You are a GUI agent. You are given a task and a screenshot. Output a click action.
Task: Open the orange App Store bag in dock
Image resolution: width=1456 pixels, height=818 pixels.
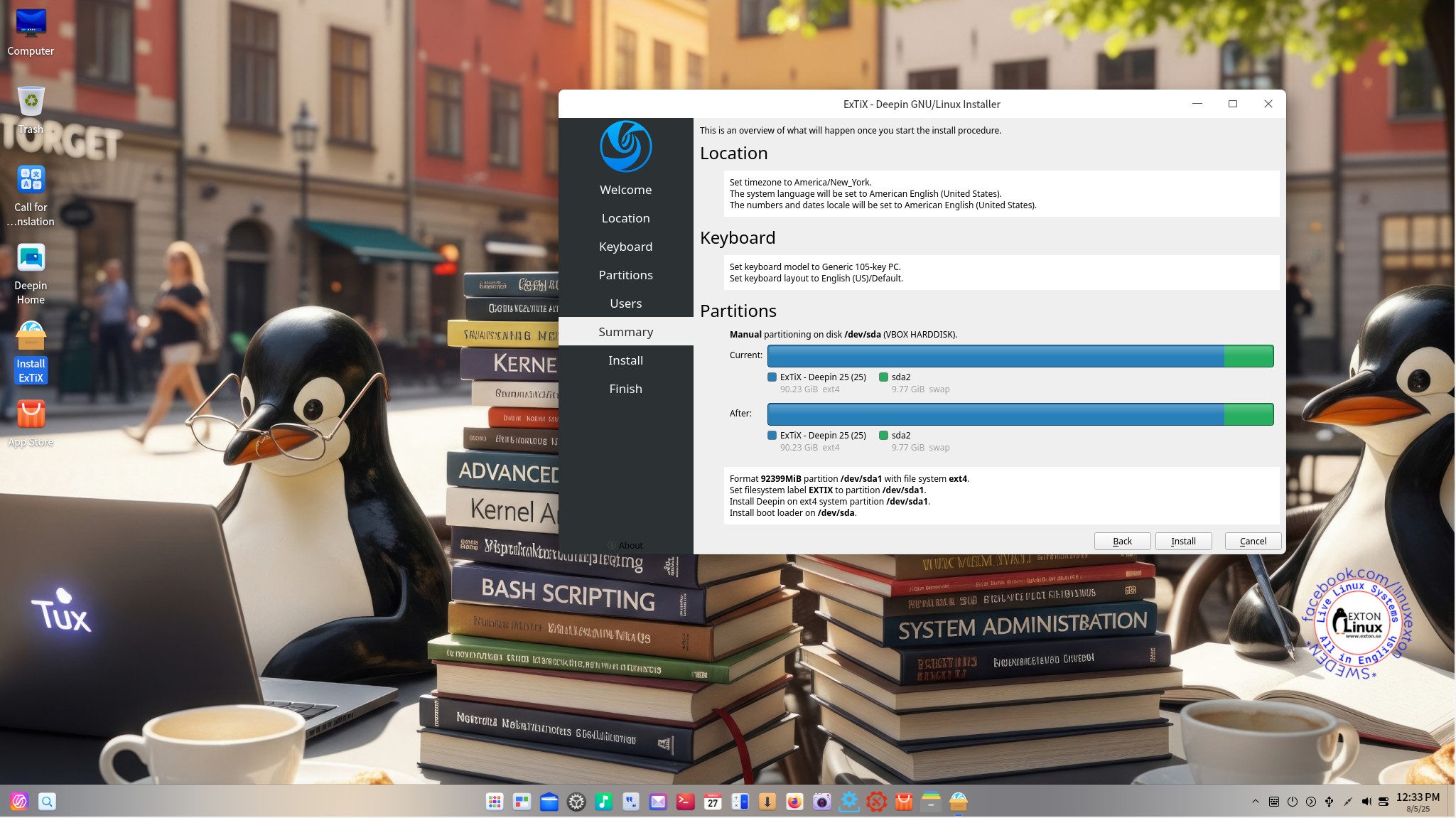click(904, 802)
